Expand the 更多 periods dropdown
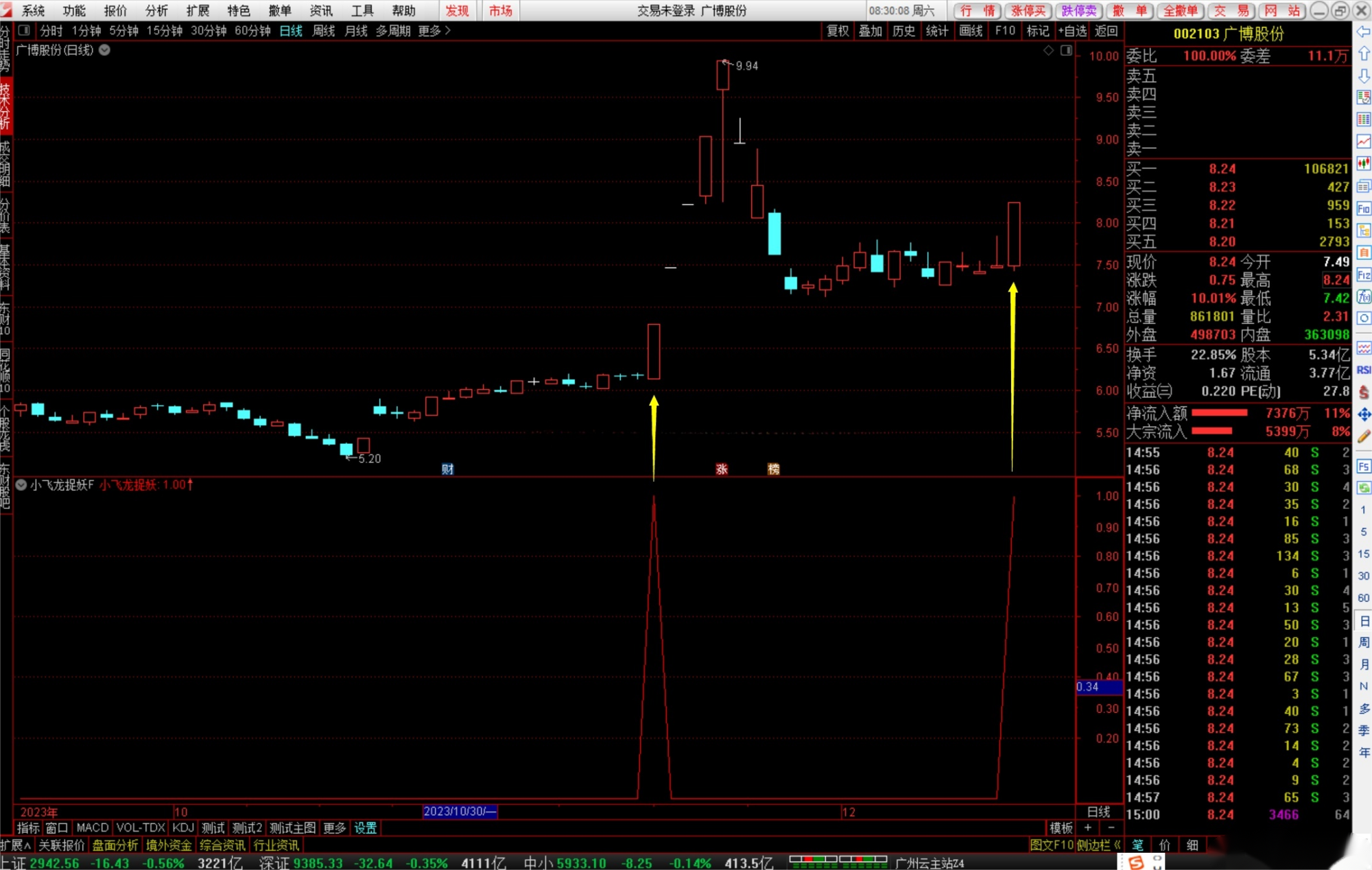 pyautogui.click(x=434, y=30)
